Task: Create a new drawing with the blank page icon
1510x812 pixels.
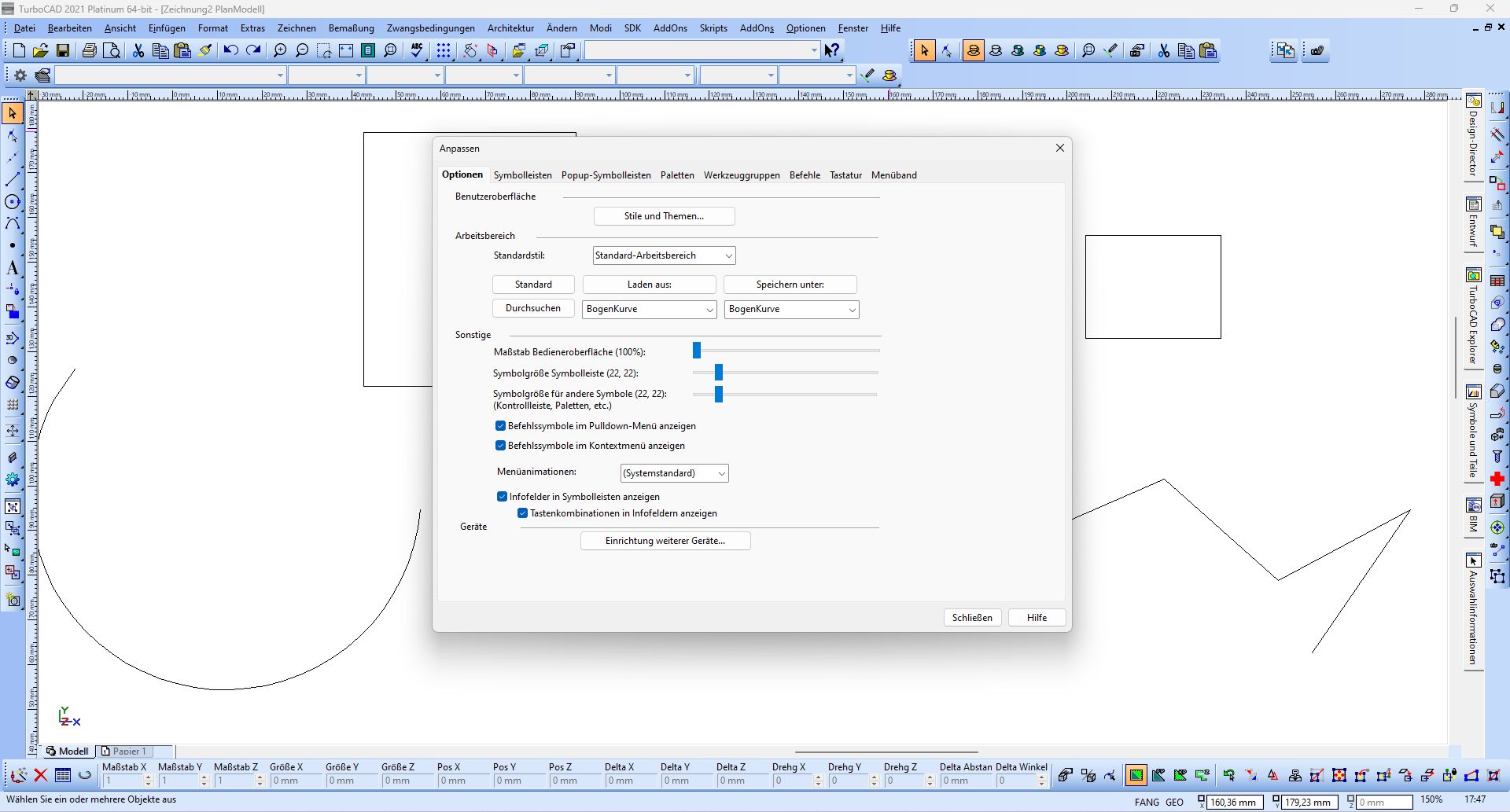Action: 20,51
